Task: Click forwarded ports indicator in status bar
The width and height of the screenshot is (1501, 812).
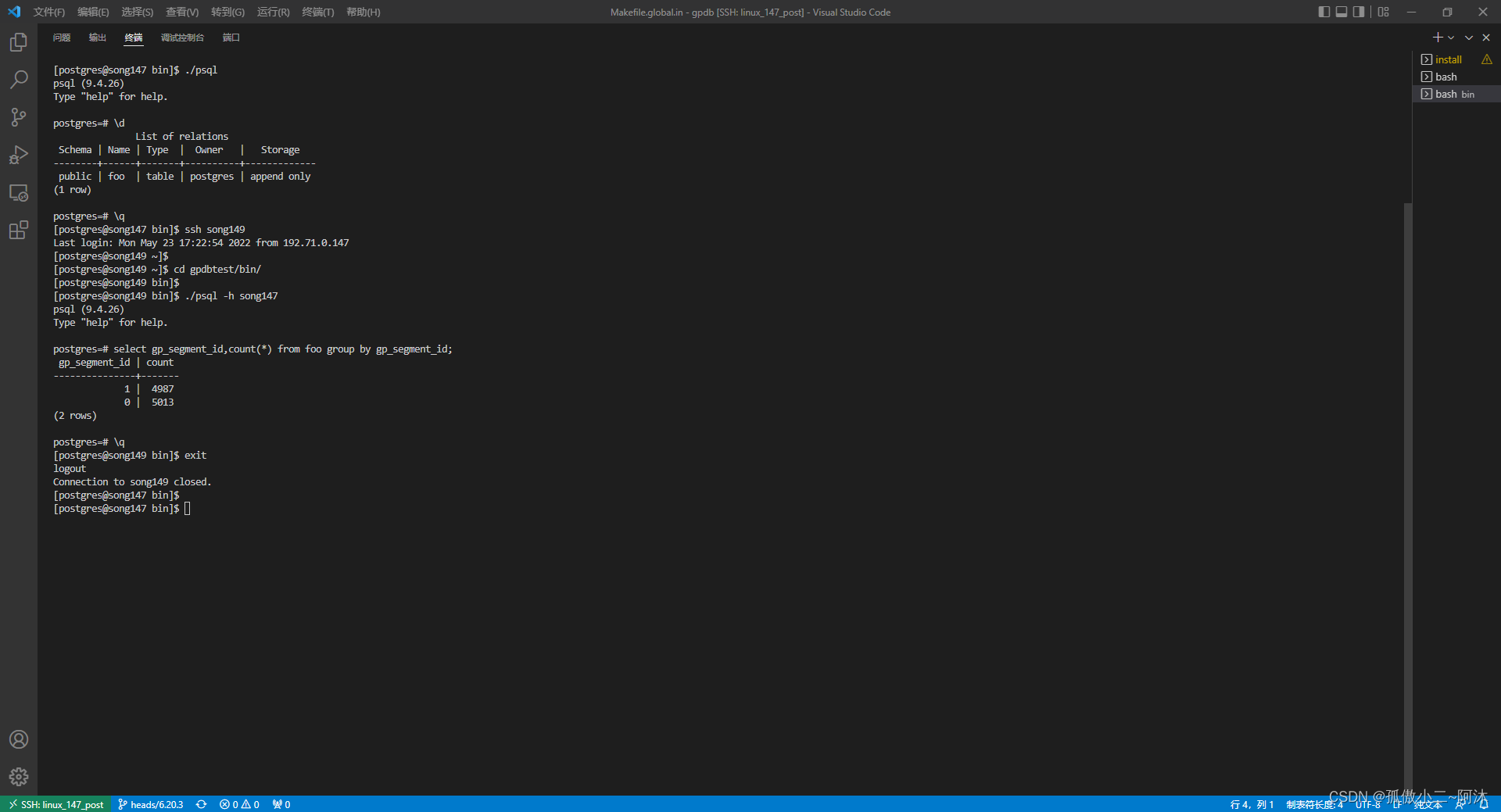Action: pyautogui.click(x=281, y=804)
